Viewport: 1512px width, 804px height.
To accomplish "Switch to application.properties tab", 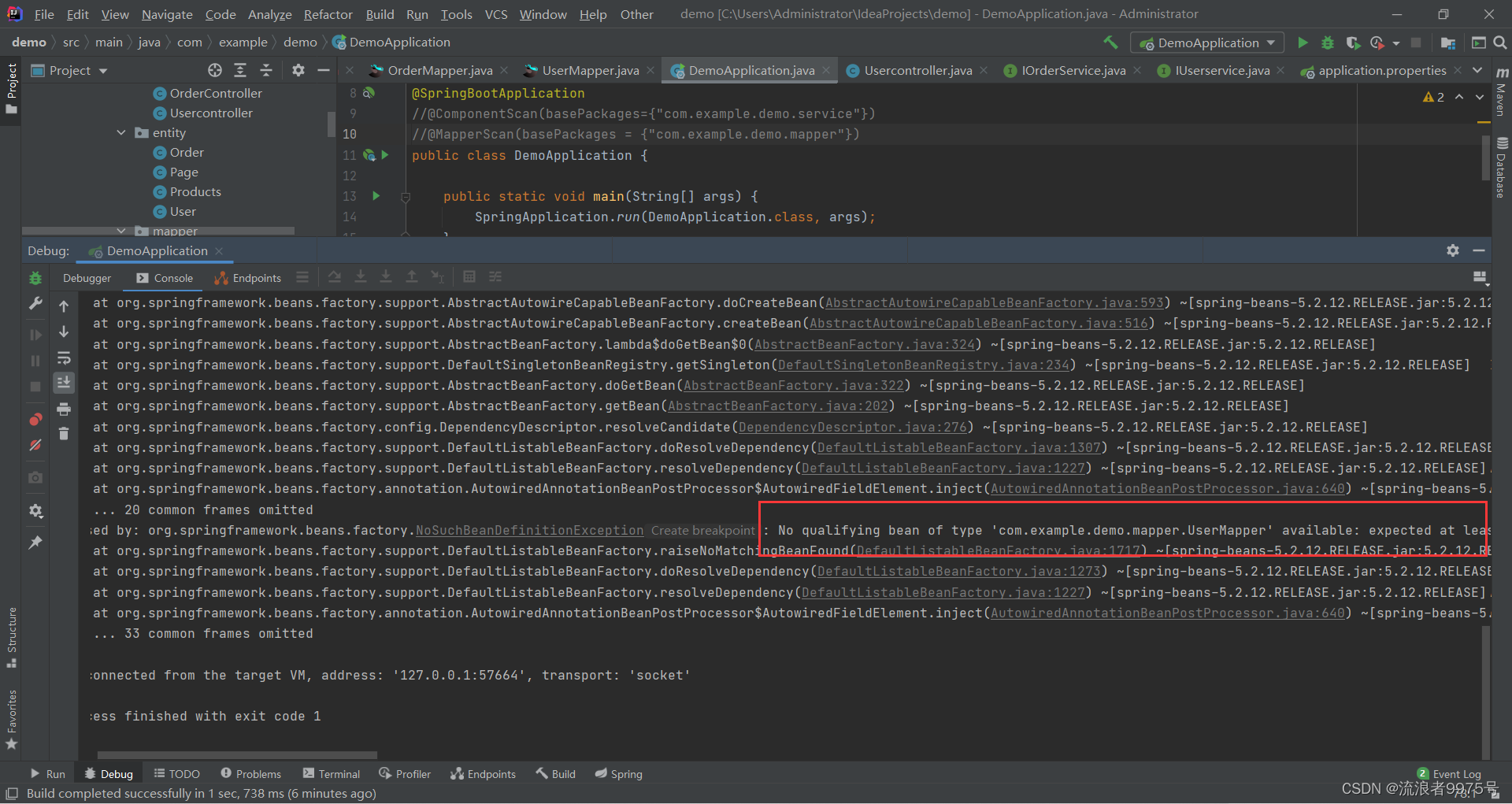I will click(x=1382, y=70).
